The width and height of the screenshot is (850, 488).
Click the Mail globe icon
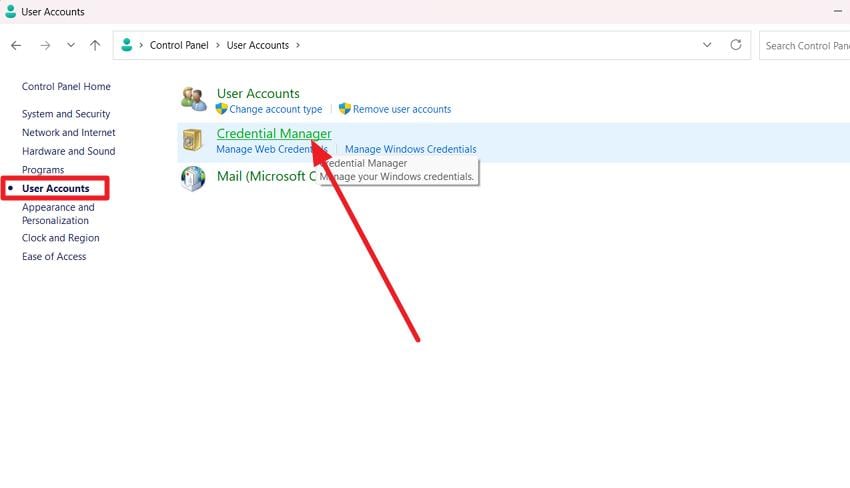pos(193,178)
